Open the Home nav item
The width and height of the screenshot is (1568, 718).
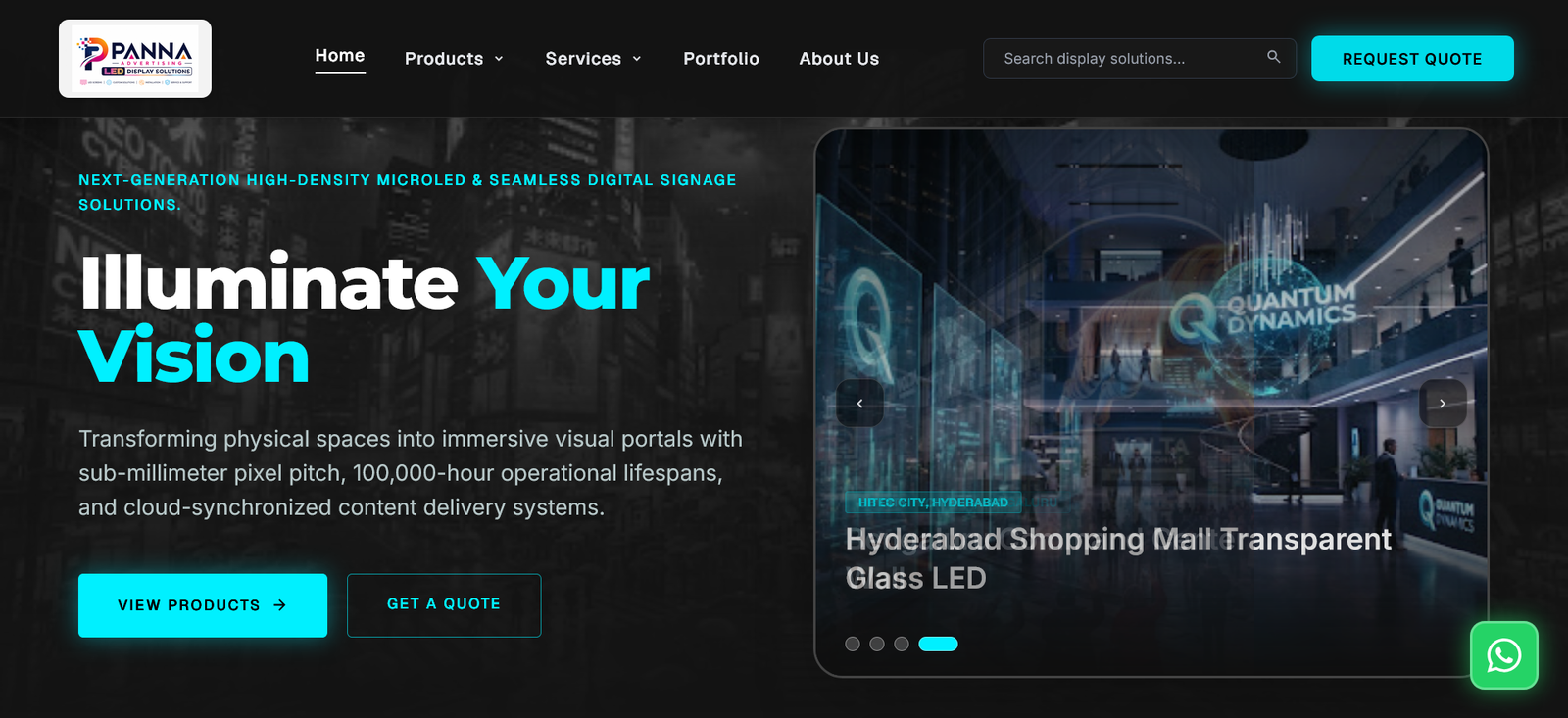pos(340,56)
